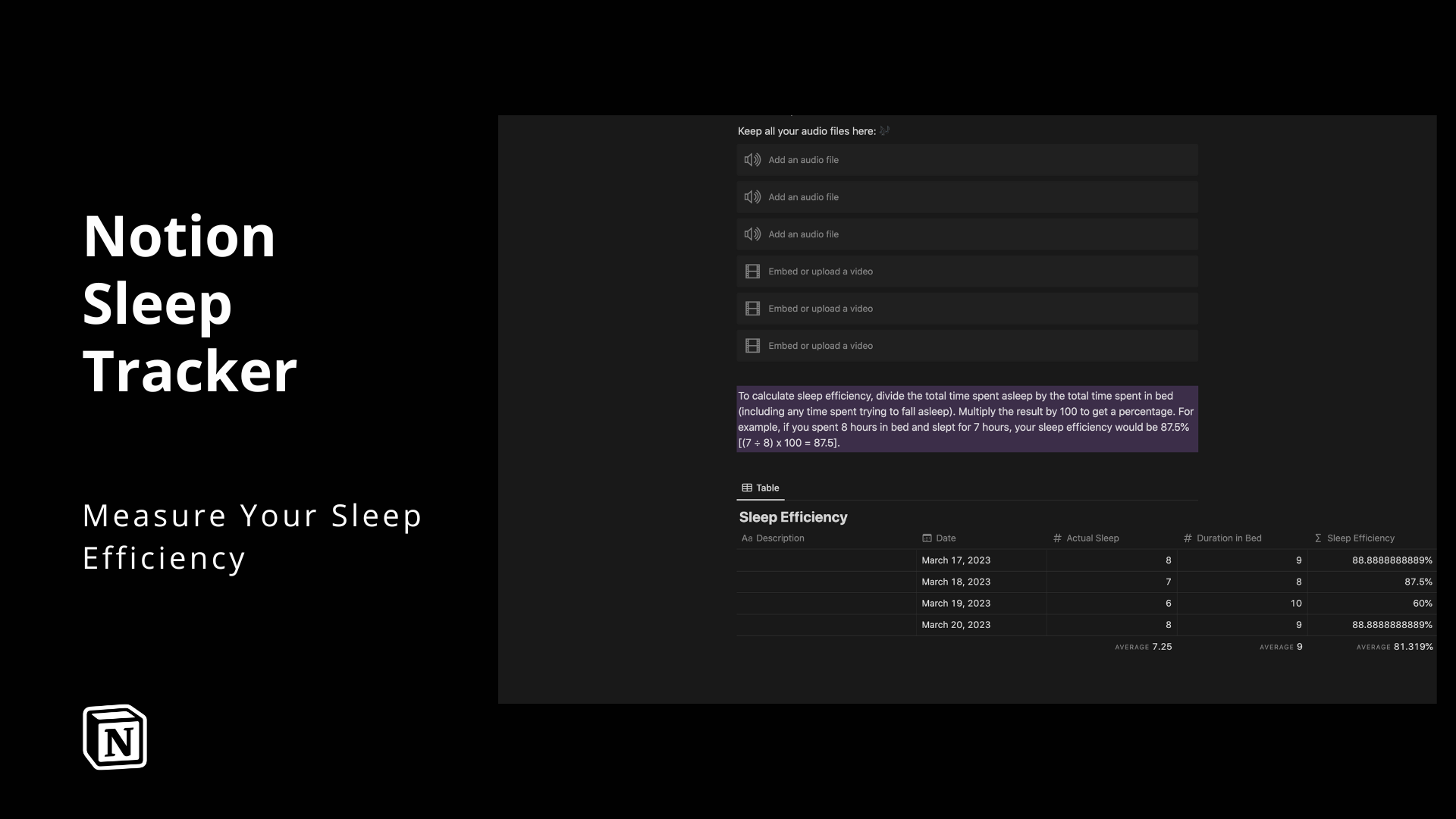1456x819 pixels.
Task: Click the Notion logo
Action: click(x=115, y=737)
